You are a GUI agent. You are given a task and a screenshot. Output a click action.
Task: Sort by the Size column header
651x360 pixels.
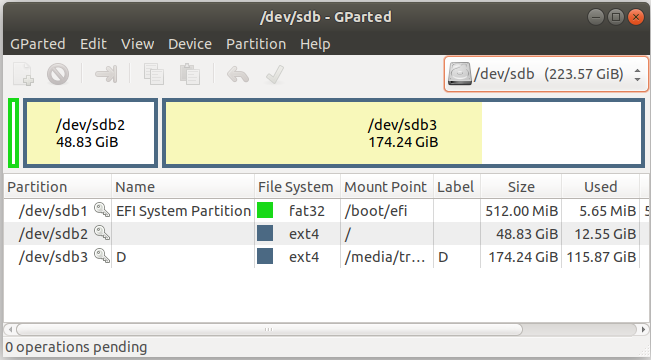point(521,187)
